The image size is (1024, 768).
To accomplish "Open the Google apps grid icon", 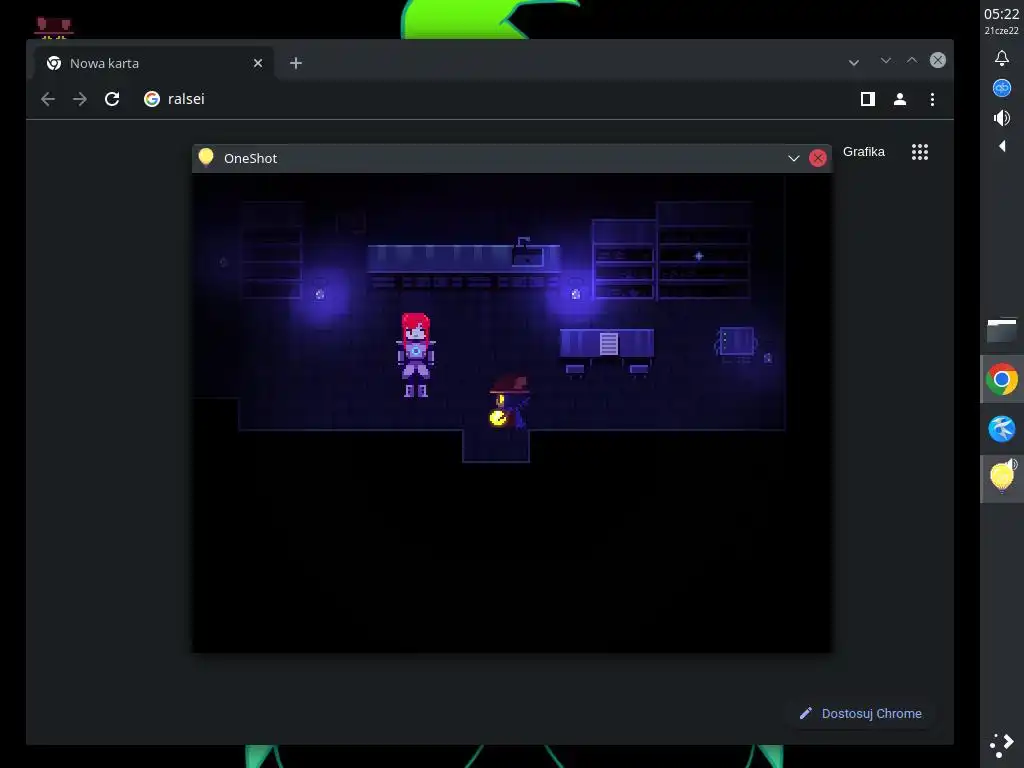I will pyautogui.click(x=920, y=152).
